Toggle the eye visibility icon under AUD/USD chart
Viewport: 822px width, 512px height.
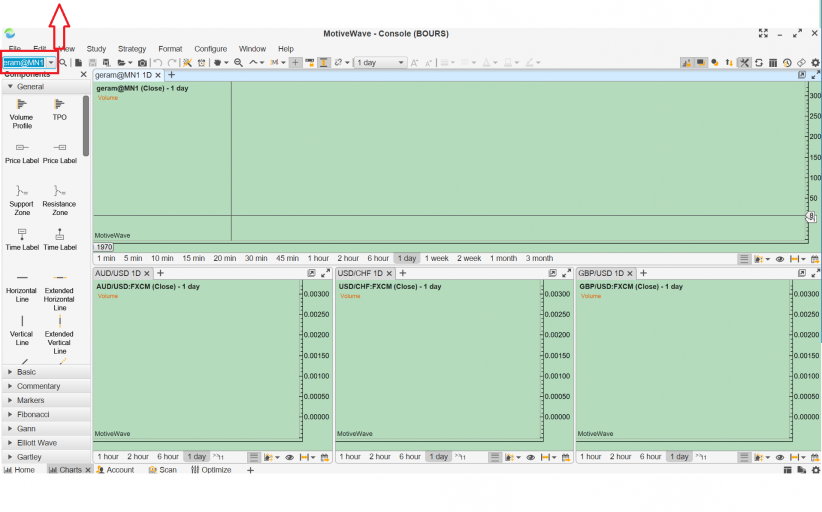(x=289, y=457)
